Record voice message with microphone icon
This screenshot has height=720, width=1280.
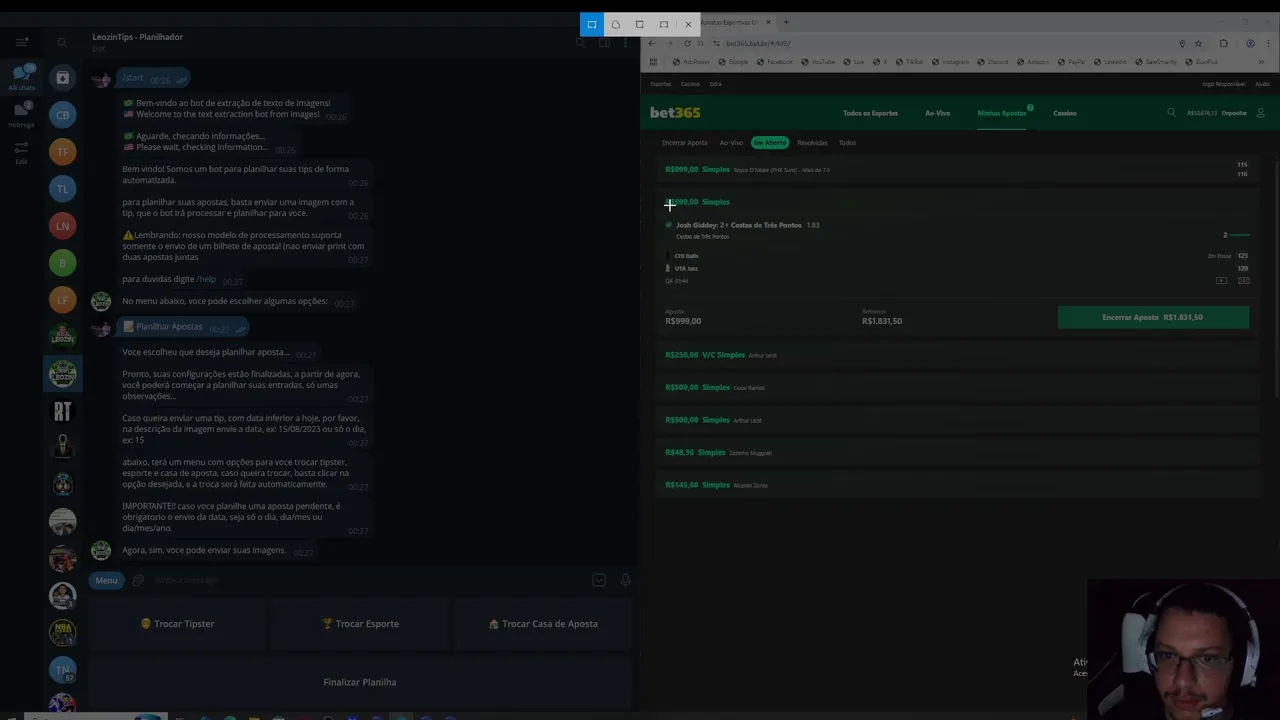click(x=625, y=580)
